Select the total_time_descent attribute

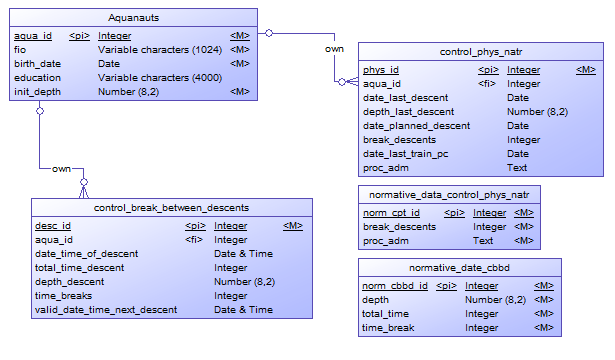point(80,268)
